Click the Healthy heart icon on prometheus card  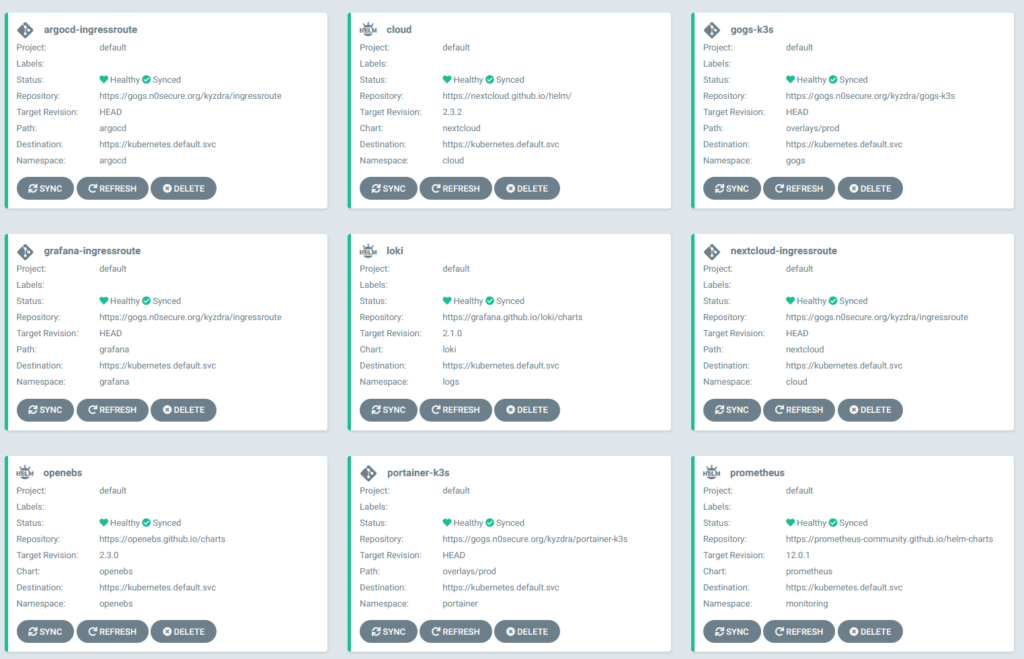pyautogui.click(x=790, y=522)
